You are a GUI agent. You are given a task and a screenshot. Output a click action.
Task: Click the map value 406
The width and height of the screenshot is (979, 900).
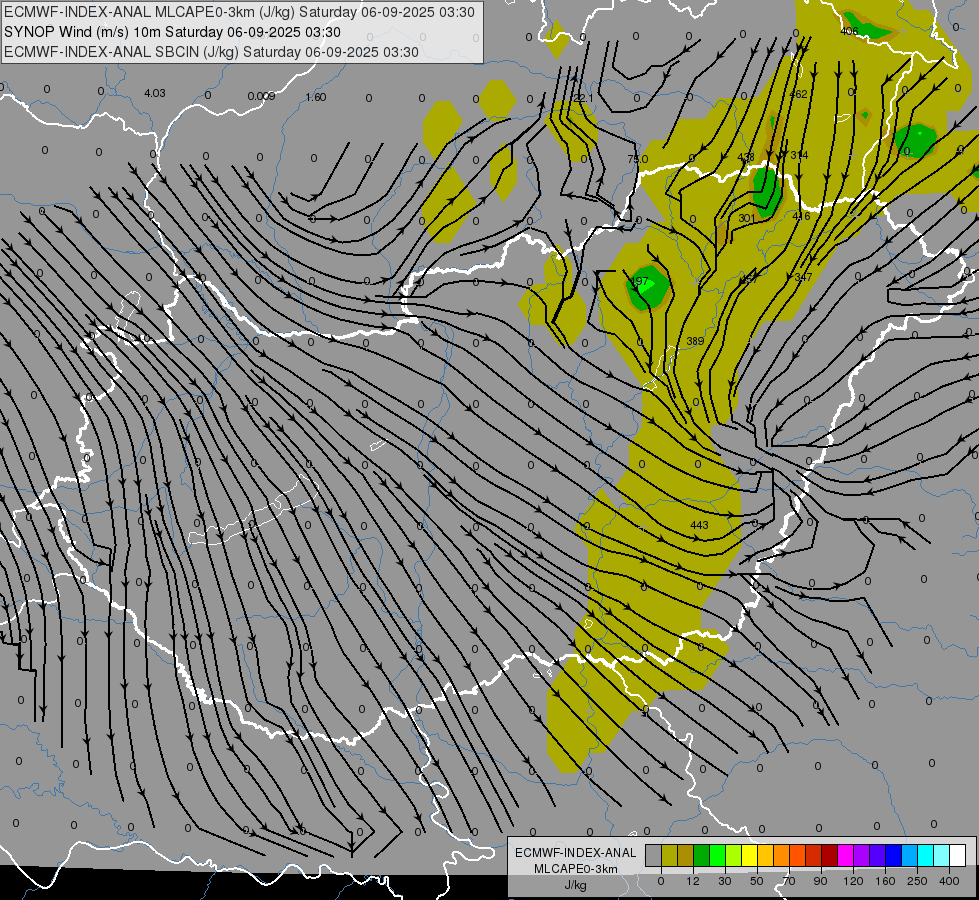pyautogui.click(x=849, y=31)
